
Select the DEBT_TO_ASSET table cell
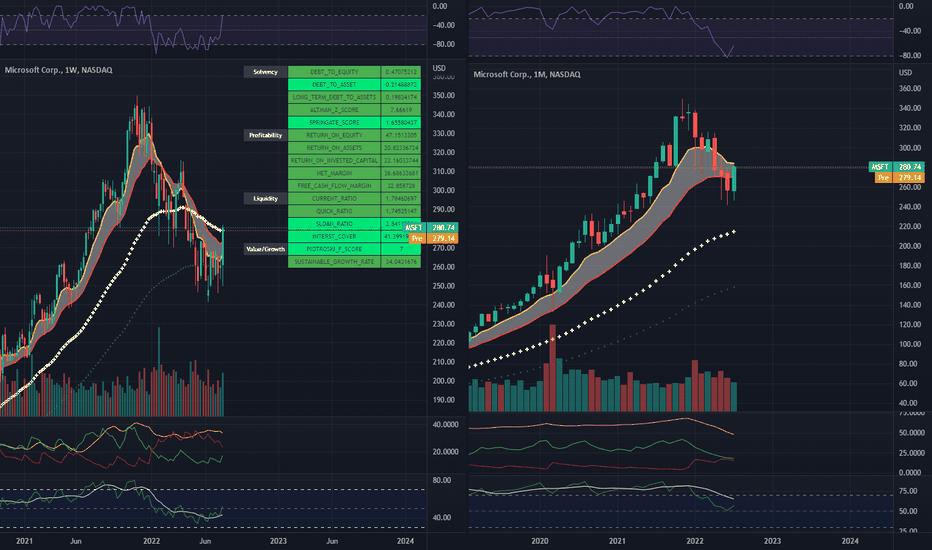coord(334,84)
